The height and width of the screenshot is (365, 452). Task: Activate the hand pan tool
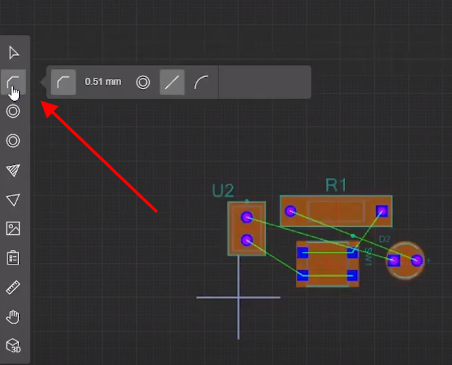(x=13, y=317)
